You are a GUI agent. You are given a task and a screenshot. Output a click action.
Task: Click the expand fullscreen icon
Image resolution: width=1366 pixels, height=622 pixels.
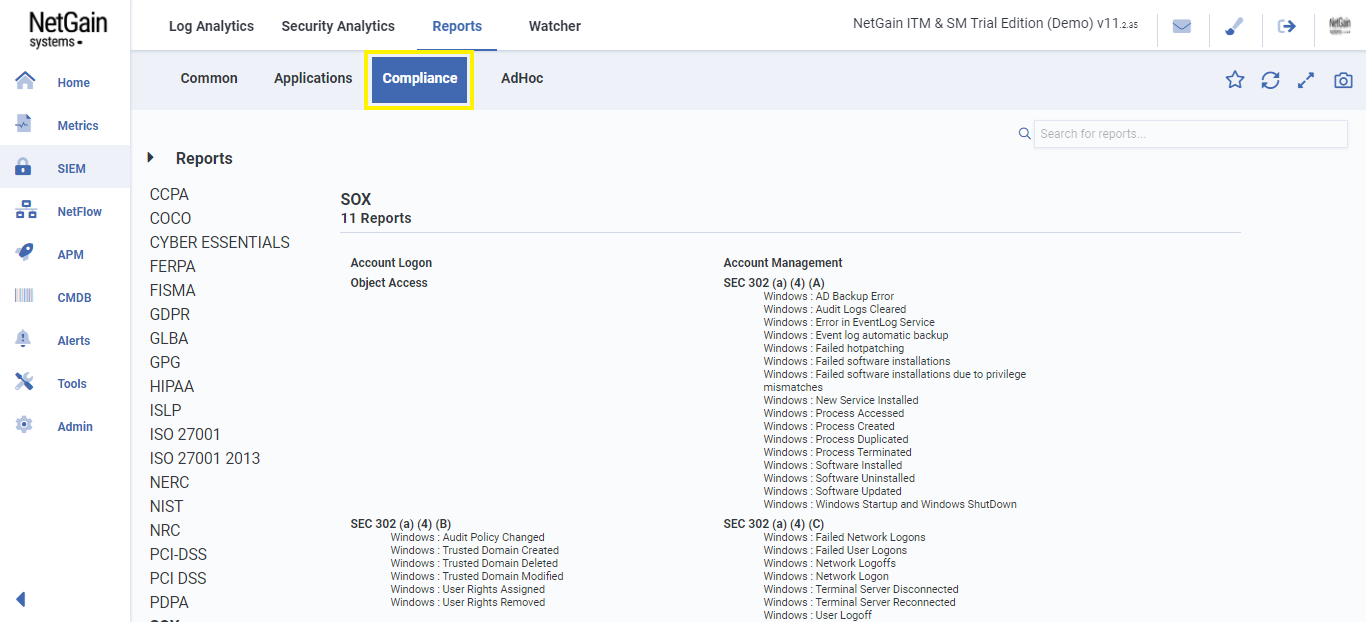tap(1306, 80)
